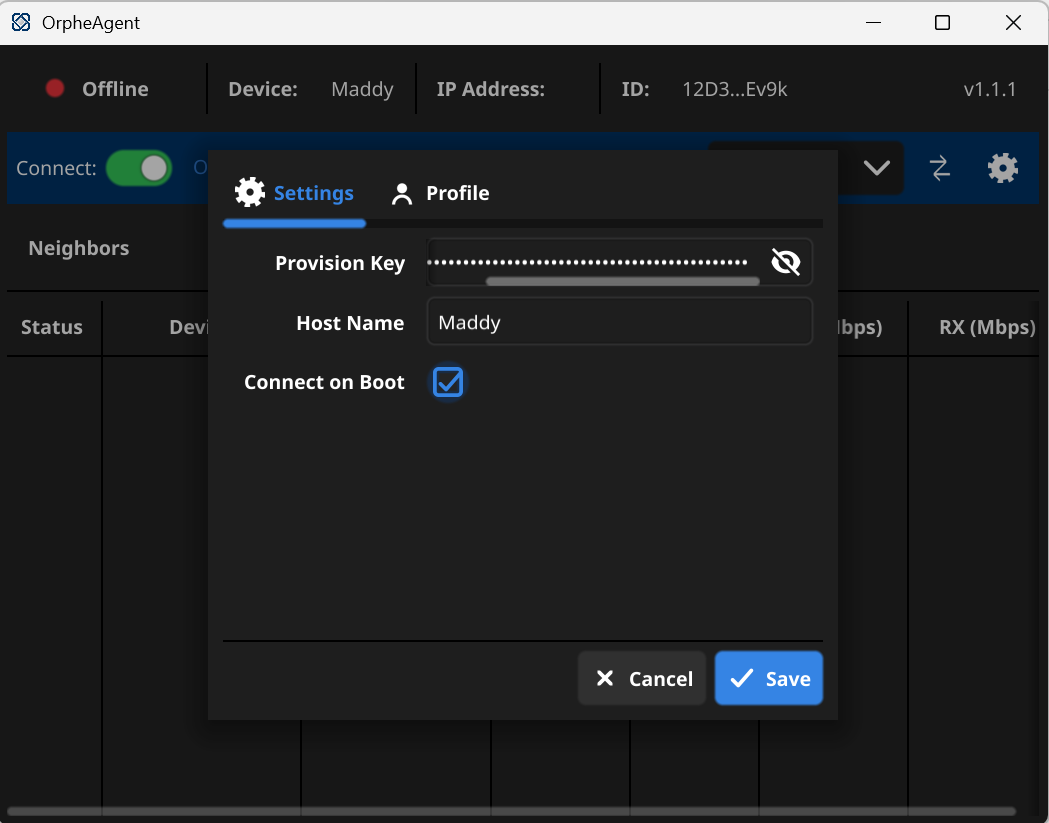Toggle the Connect switch off
Screen dimensions: 1049x823
(x=139, y=168)
